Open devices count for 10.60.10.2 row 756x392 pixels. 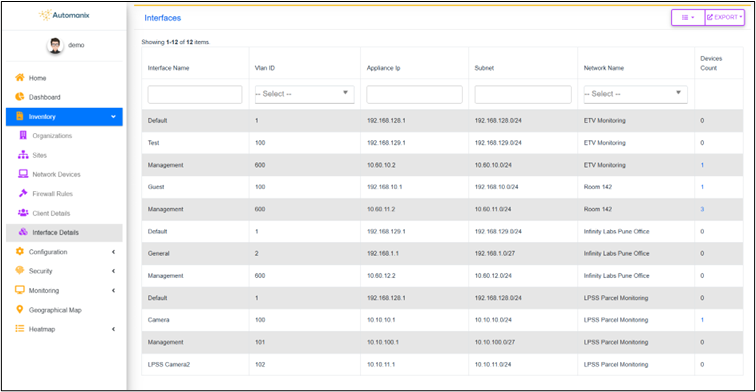(702, 164)
